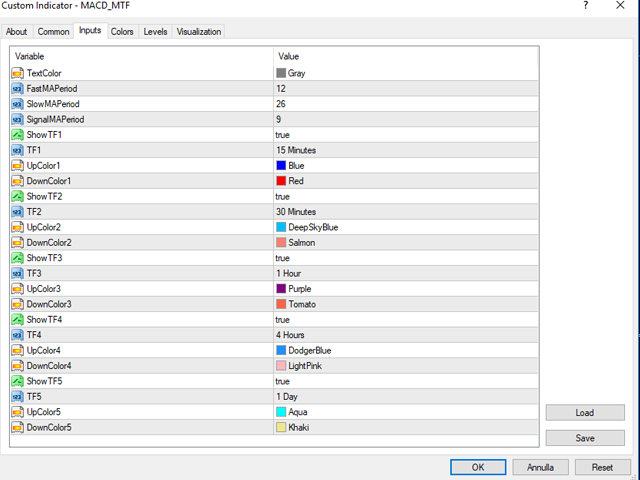Image resolution: width=640 pixels, height=480 pixels.
Task: Click the color icon beside UpColor5
Action: pyautogui.click(x=18, y=412)
